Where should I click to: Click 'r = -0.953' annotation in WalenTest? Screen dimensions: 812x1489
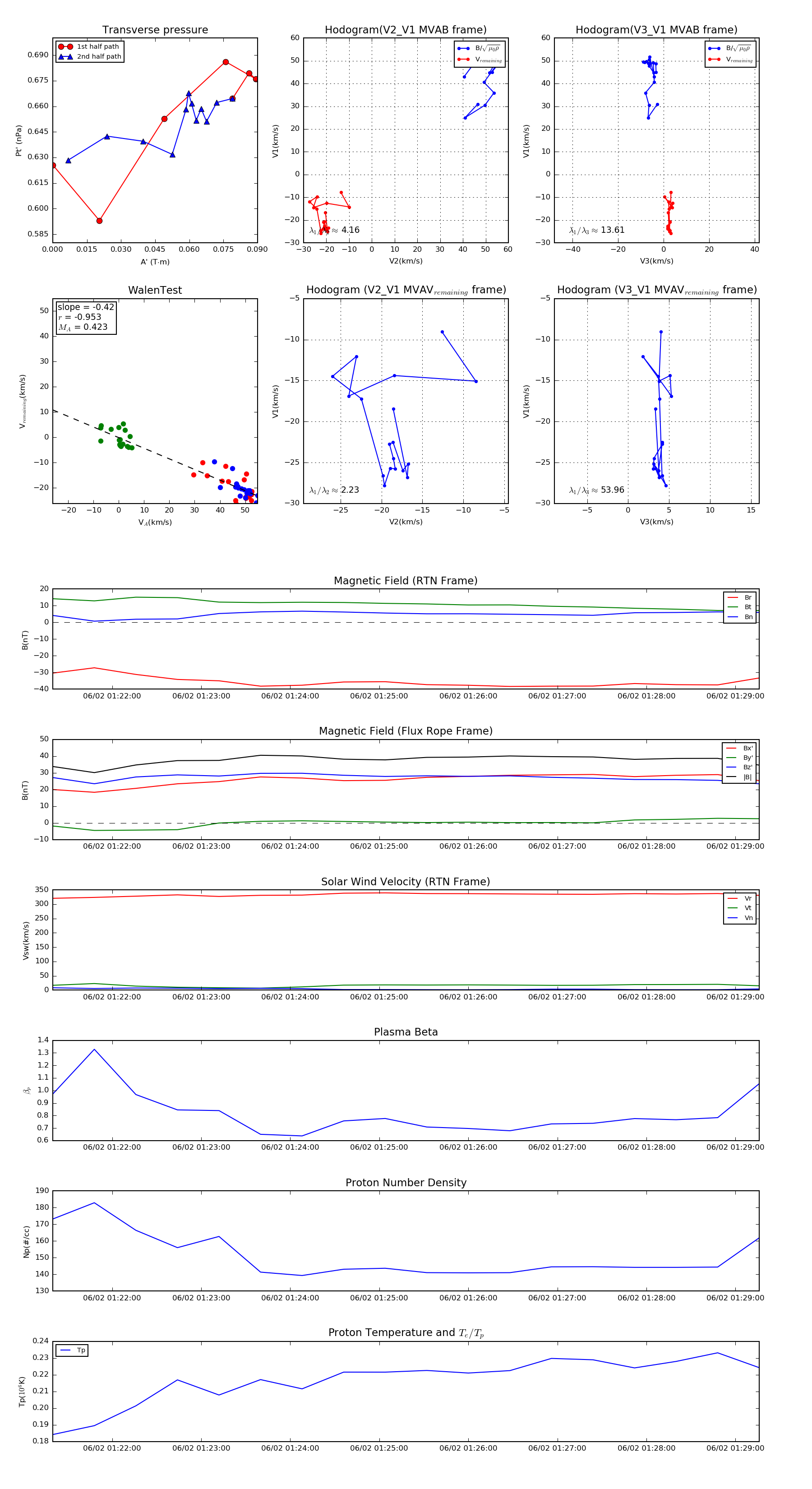pos(80,317)
